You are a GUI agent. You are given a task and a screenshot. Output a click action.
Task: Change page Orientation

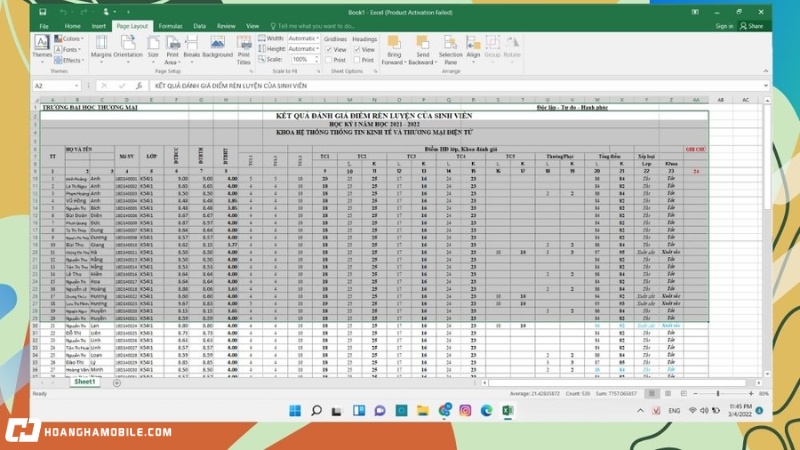128,49
